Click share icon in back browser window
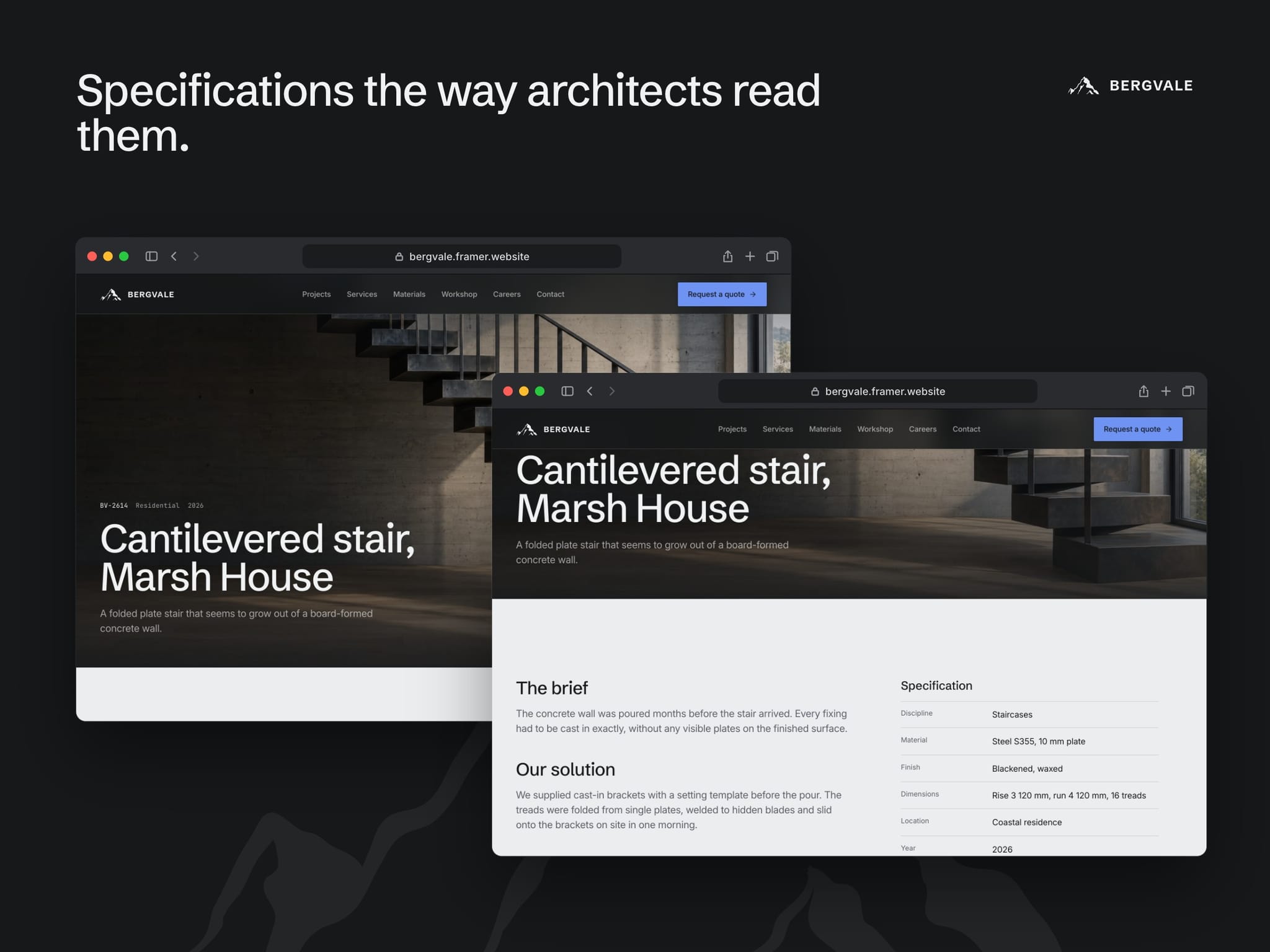1270x952 pixels. pos(727,256)
